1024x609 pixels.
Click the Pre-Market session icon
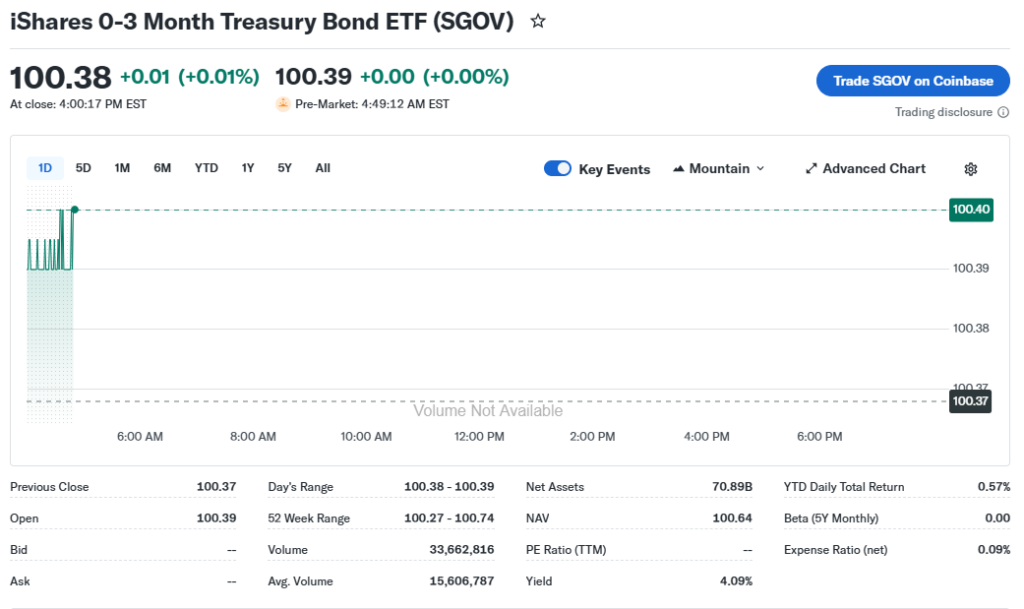pyautogui.click(x=283, y=104)
